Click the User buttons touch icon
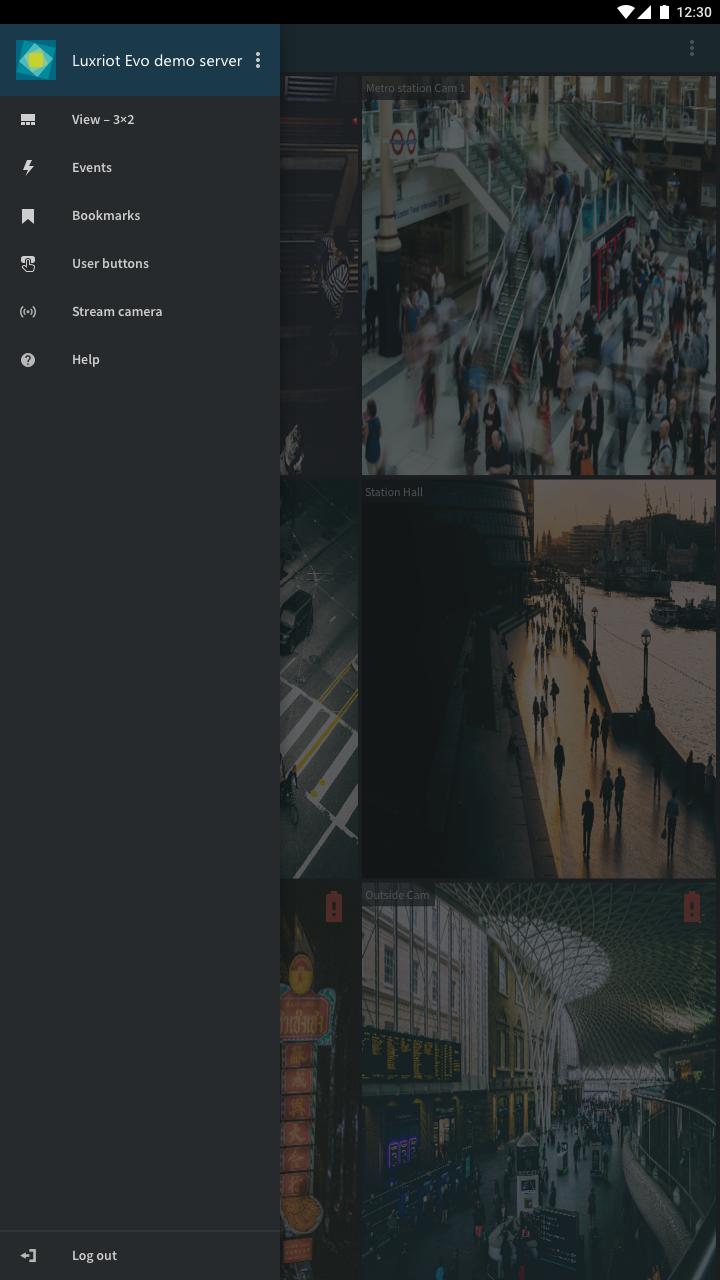720x1280 pixels. click(x=28, y=264)
